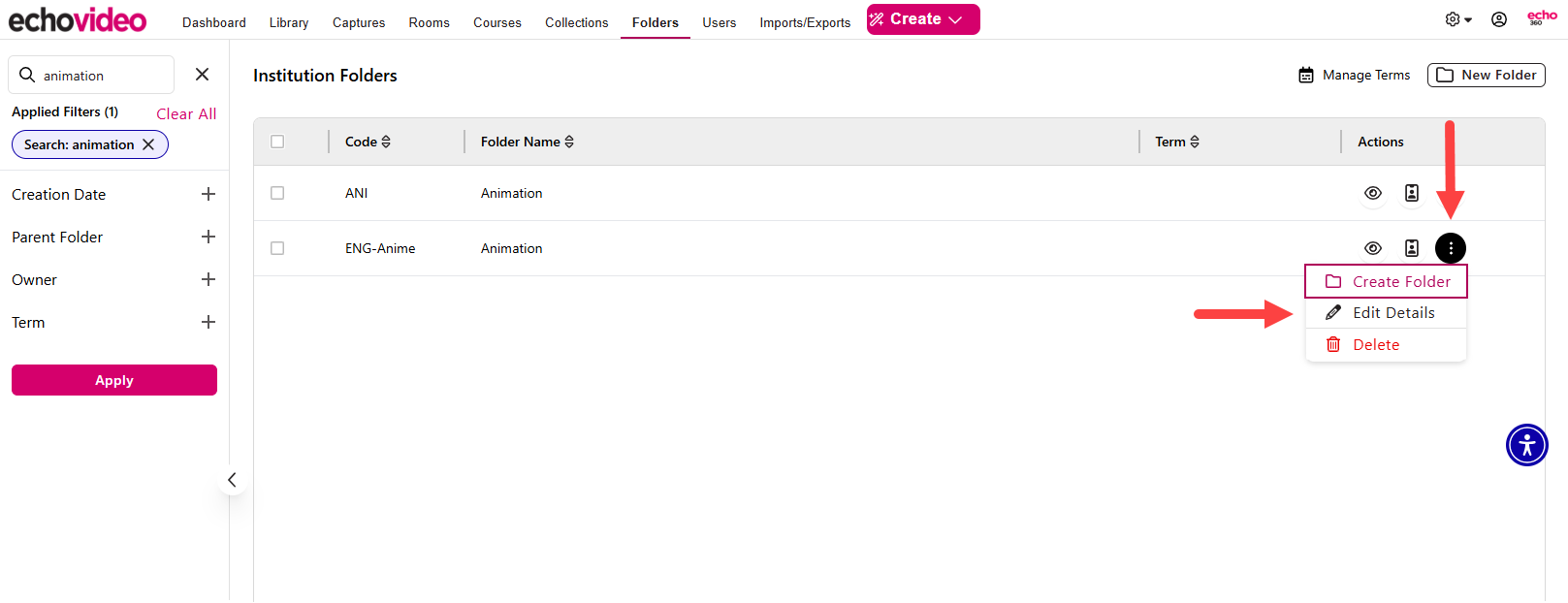Viewport: 1568px width, 603px height.
Task: Open the Courses tab
Action: click(x=497, y=22)
